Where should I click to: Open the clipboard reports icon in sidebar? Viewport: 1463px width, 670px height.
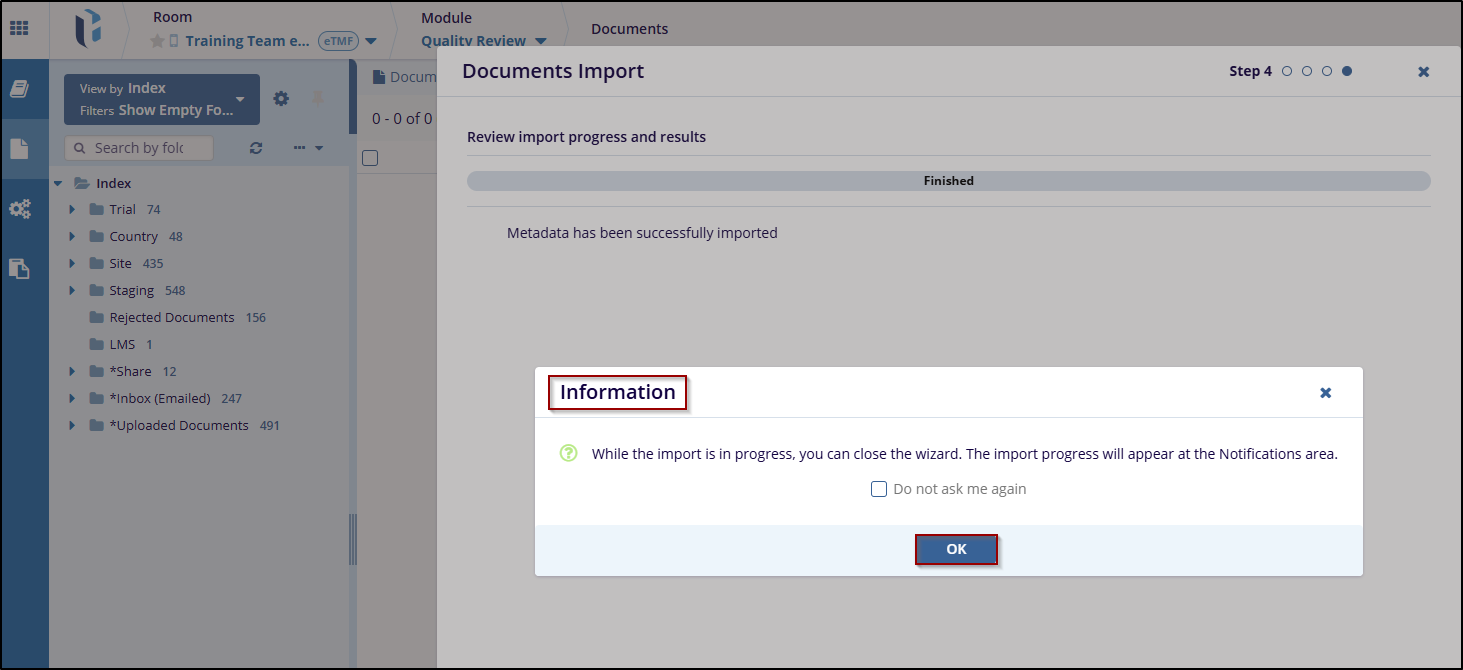point(20,268)
